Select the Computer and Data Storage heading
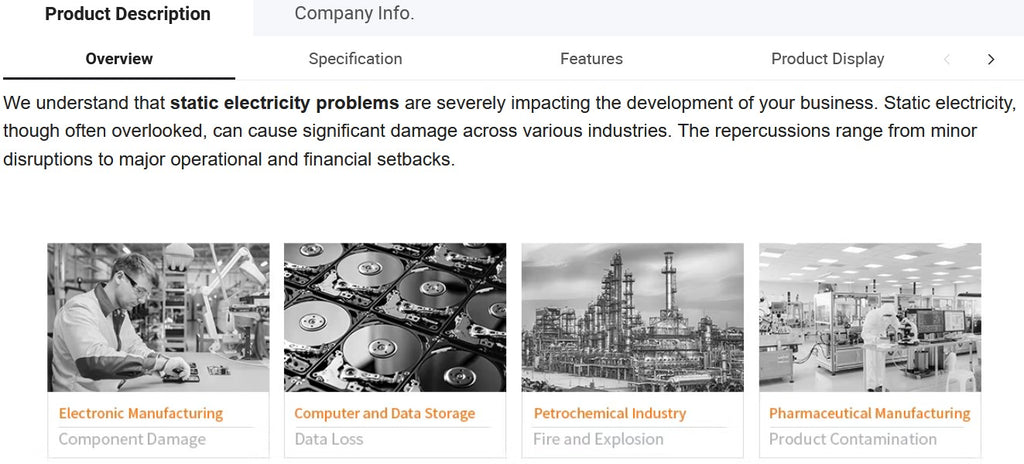 click(x=385, y=413)
